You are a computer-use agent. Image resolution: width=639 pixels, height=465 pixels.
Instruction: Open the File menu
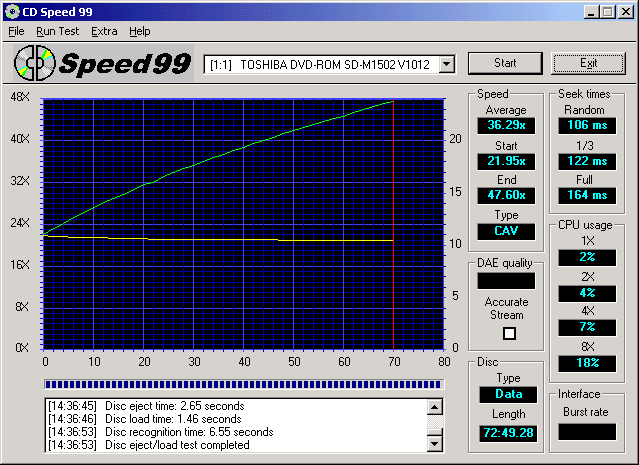[x=16, y=31]
